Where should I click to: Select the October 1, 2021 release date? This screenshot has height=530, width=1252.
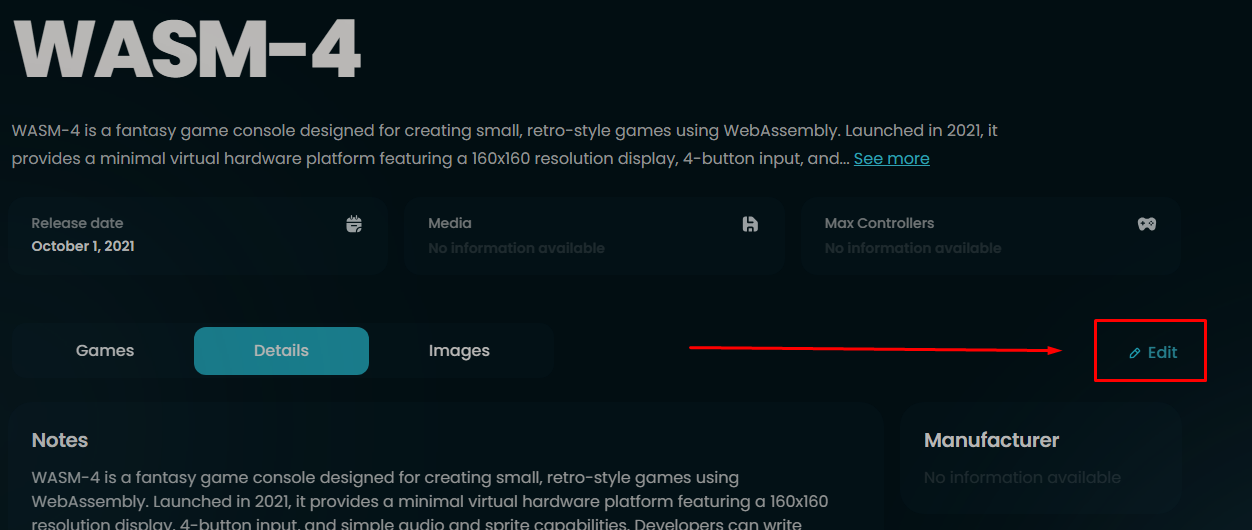83,246
